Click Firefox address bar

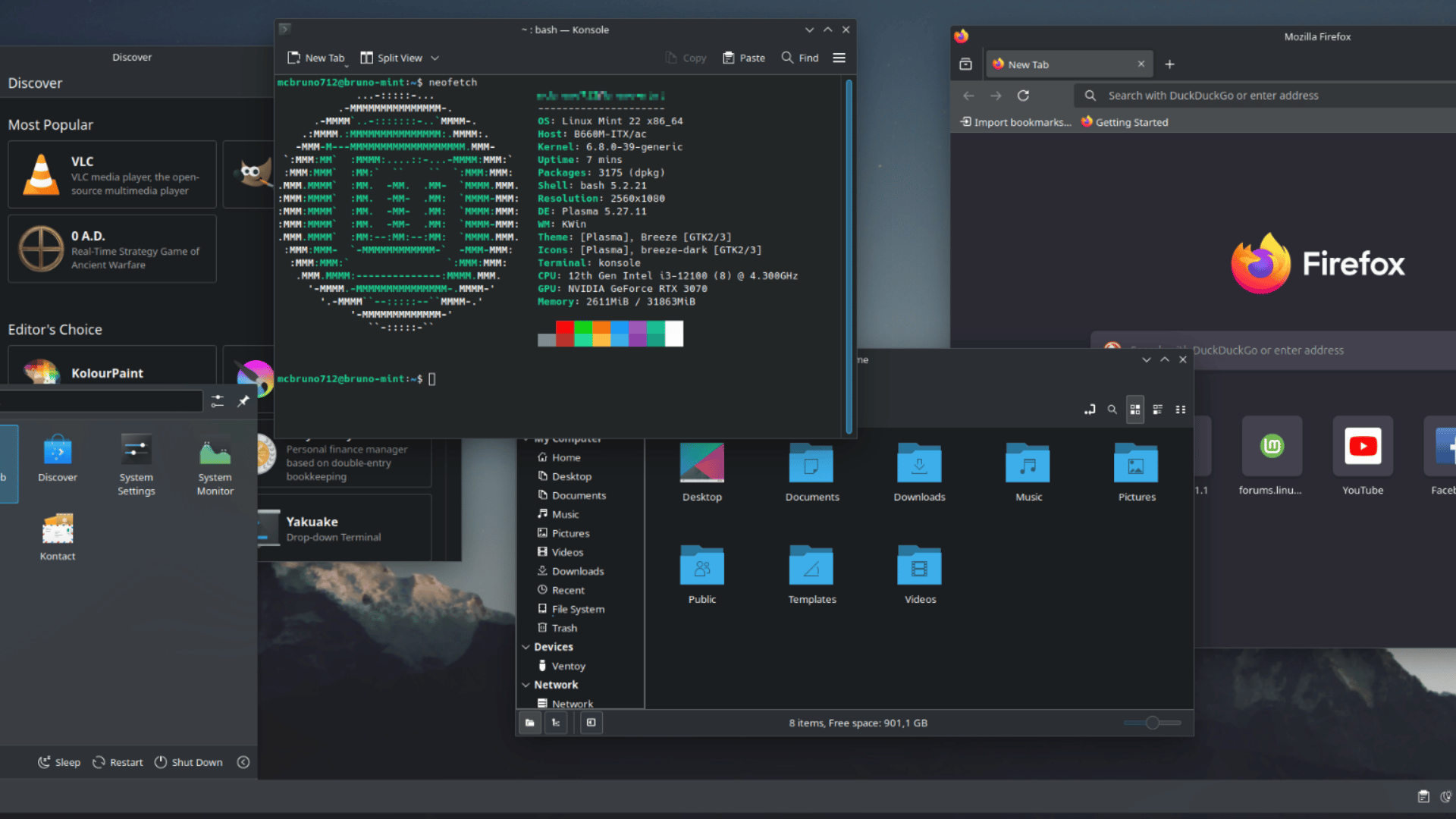(x=1265, y=96)
